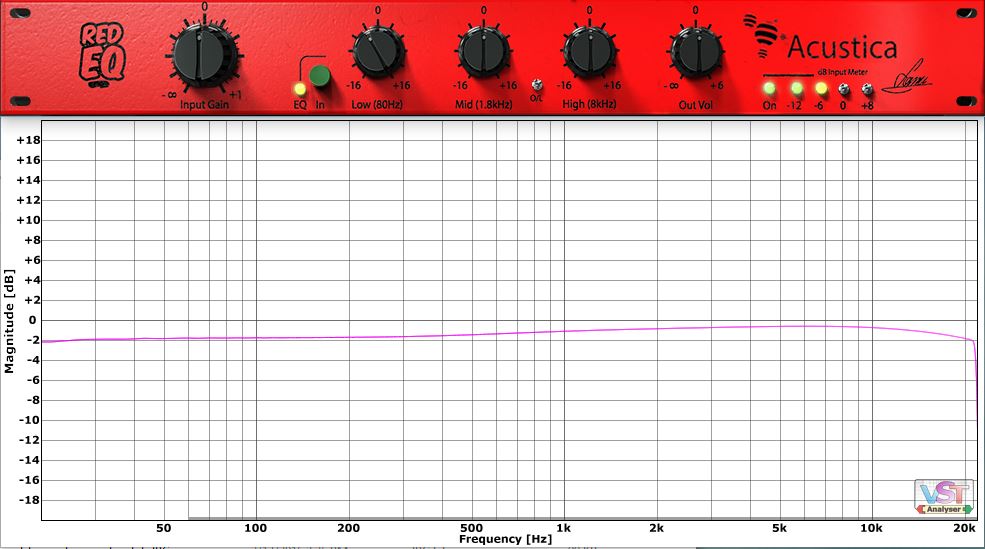Click the 'Out Vol' label
This screenshot has width=985, height=549.
coord(695,106)
